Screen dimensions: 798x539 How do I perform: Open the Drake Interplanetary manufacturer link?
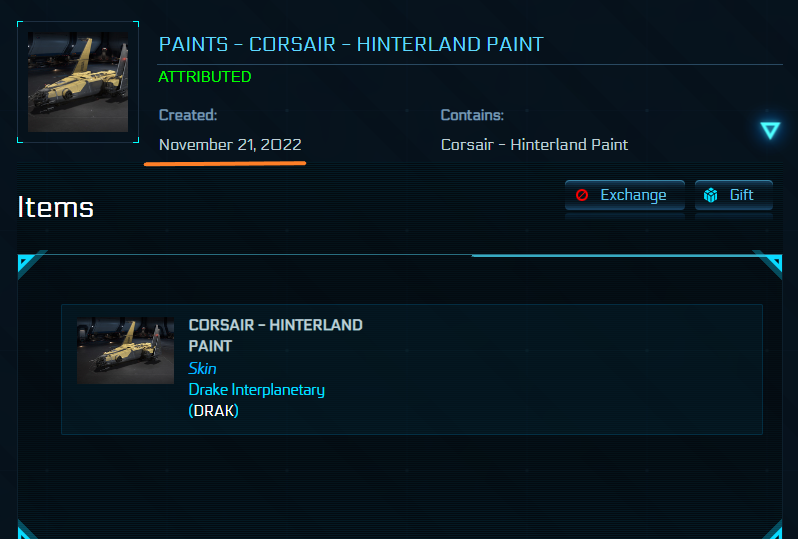(x=256, y=390)
